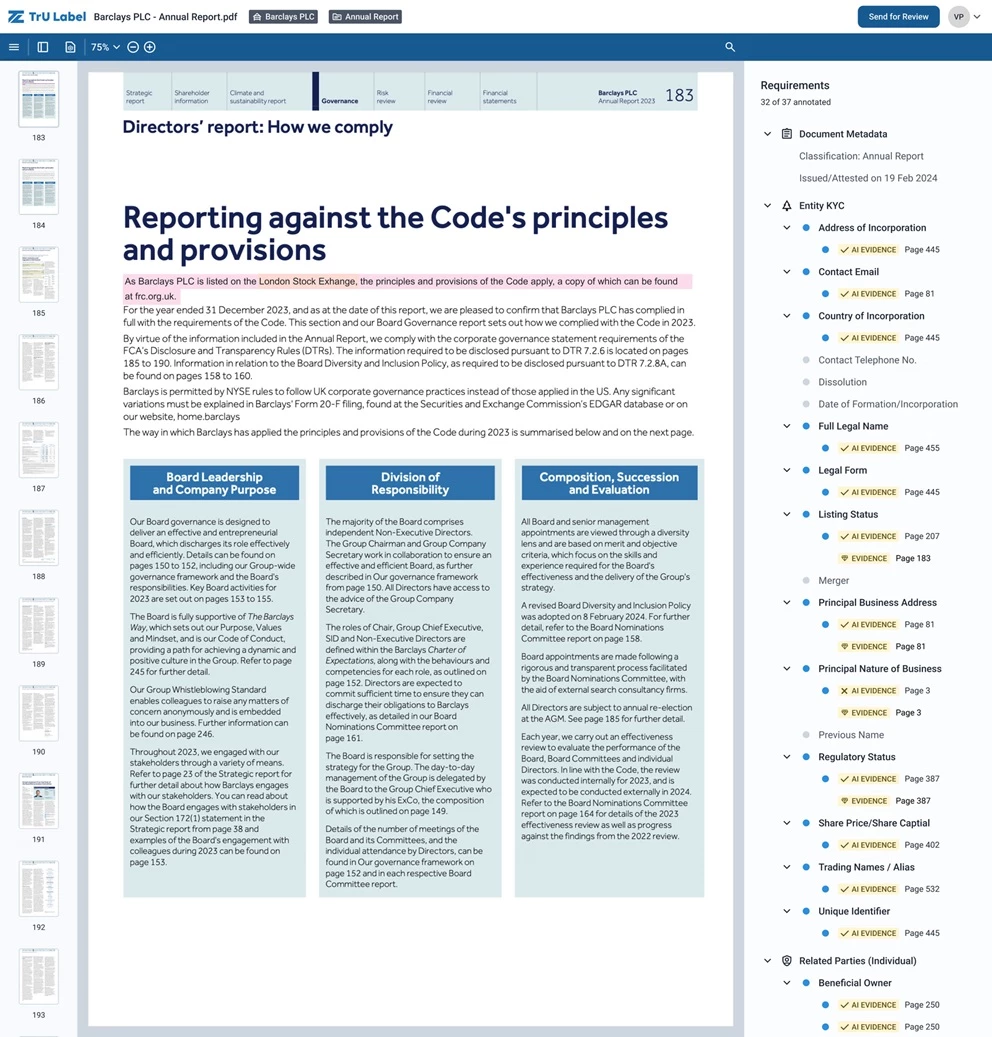Select the Dissolution requirement status dot
Screen dimensions: 992x1037
806,382
